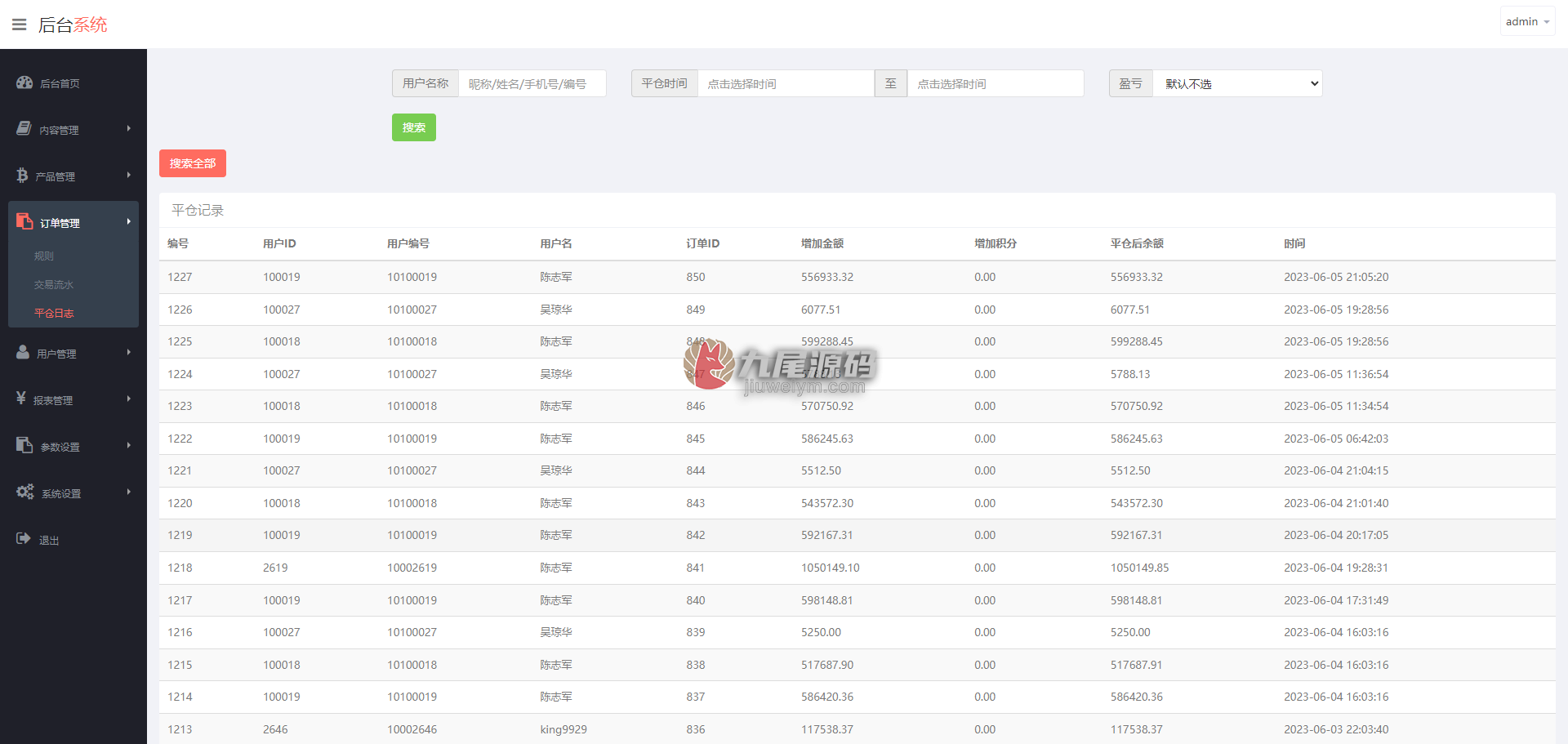1568x744 pixels.
Task: Expand the 用户管理 submenu arrow
Action: [x=129, y=352]
